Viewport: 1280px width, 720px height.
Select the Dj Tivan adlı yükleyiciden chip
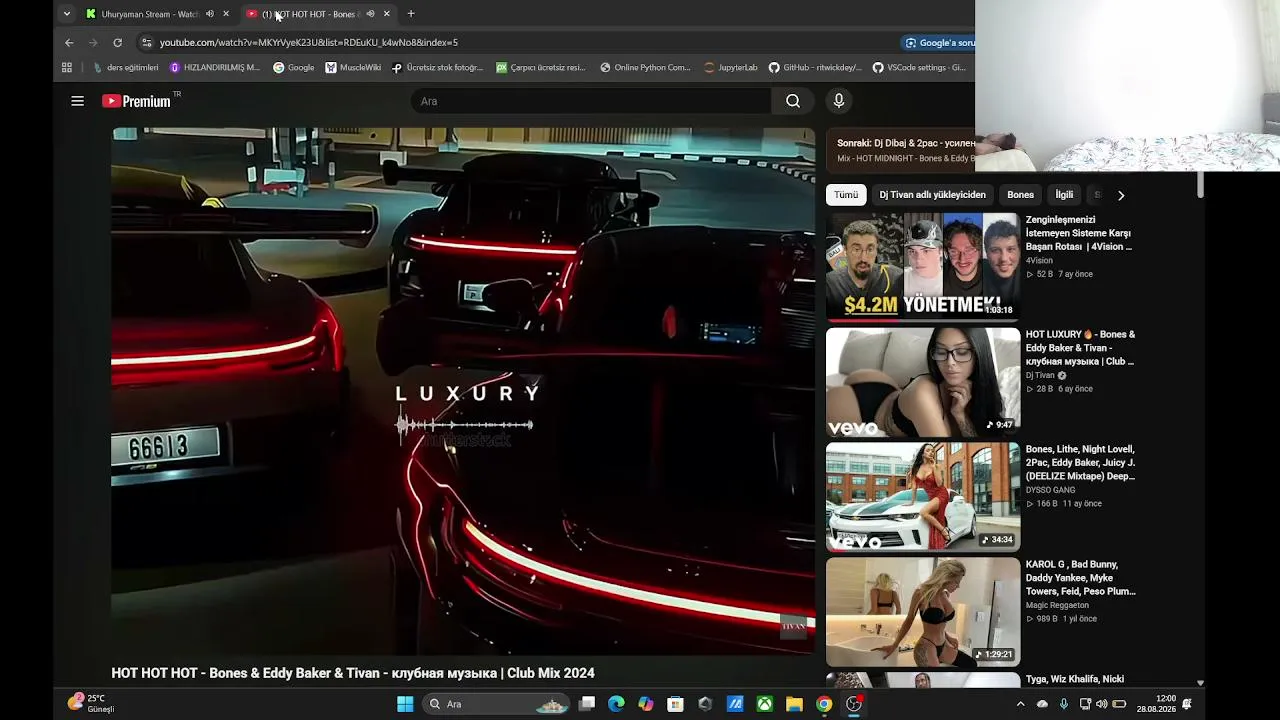[x=932, y=195]
